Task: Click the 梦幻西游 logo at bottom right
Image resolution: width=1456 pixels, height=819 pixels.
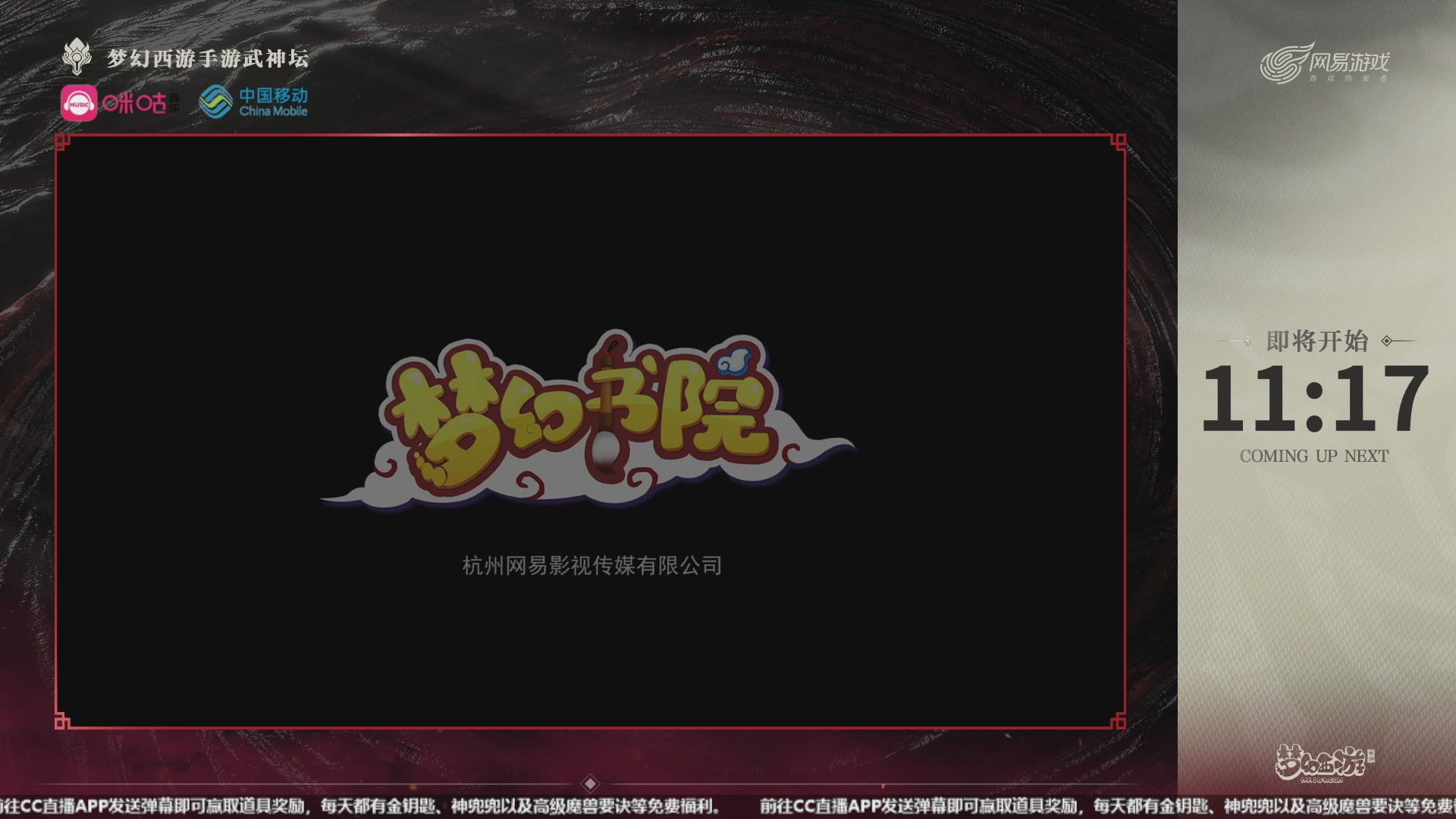Action: 1324,763
